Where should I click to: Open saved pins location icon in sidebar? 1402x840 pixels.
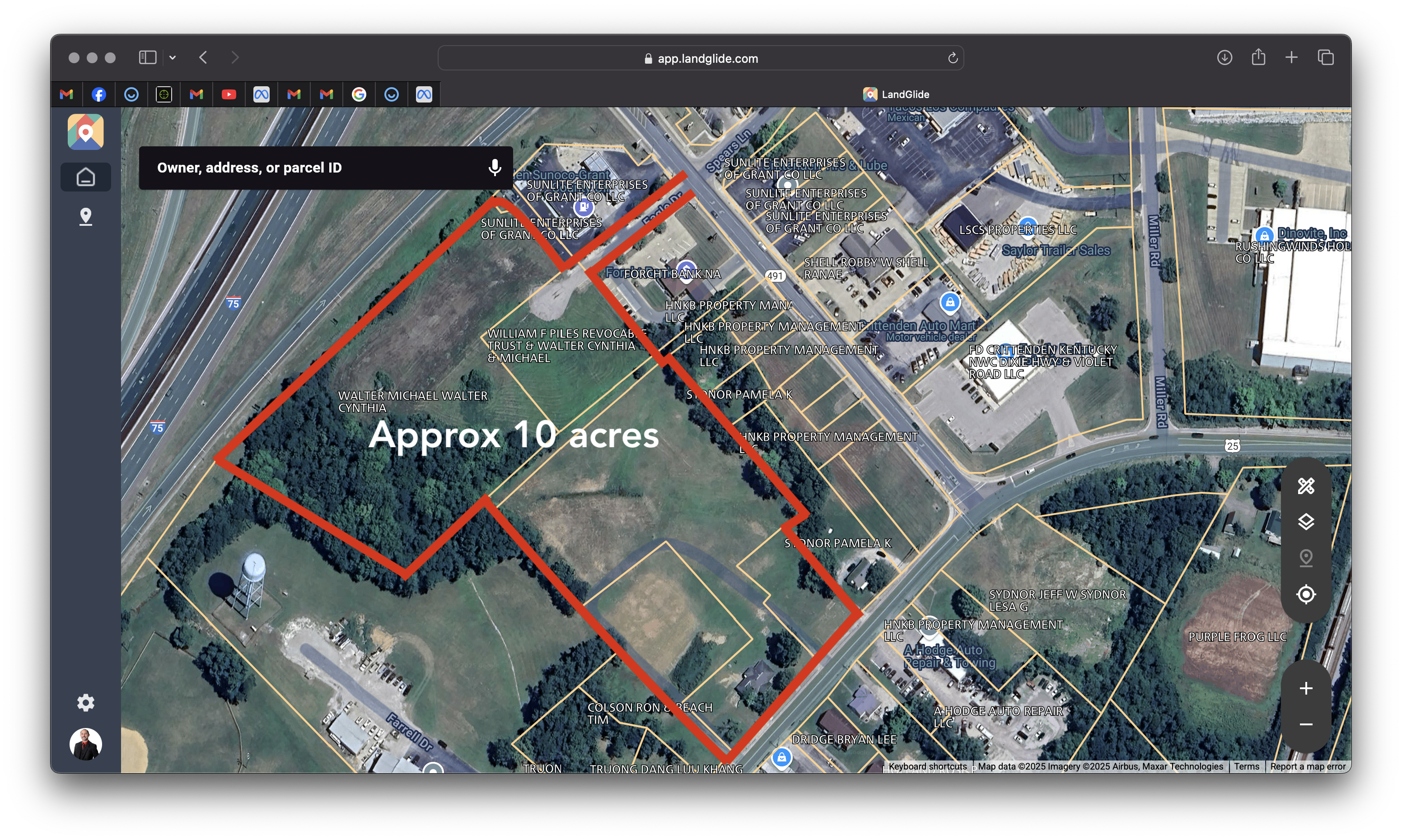coord(85,216)
